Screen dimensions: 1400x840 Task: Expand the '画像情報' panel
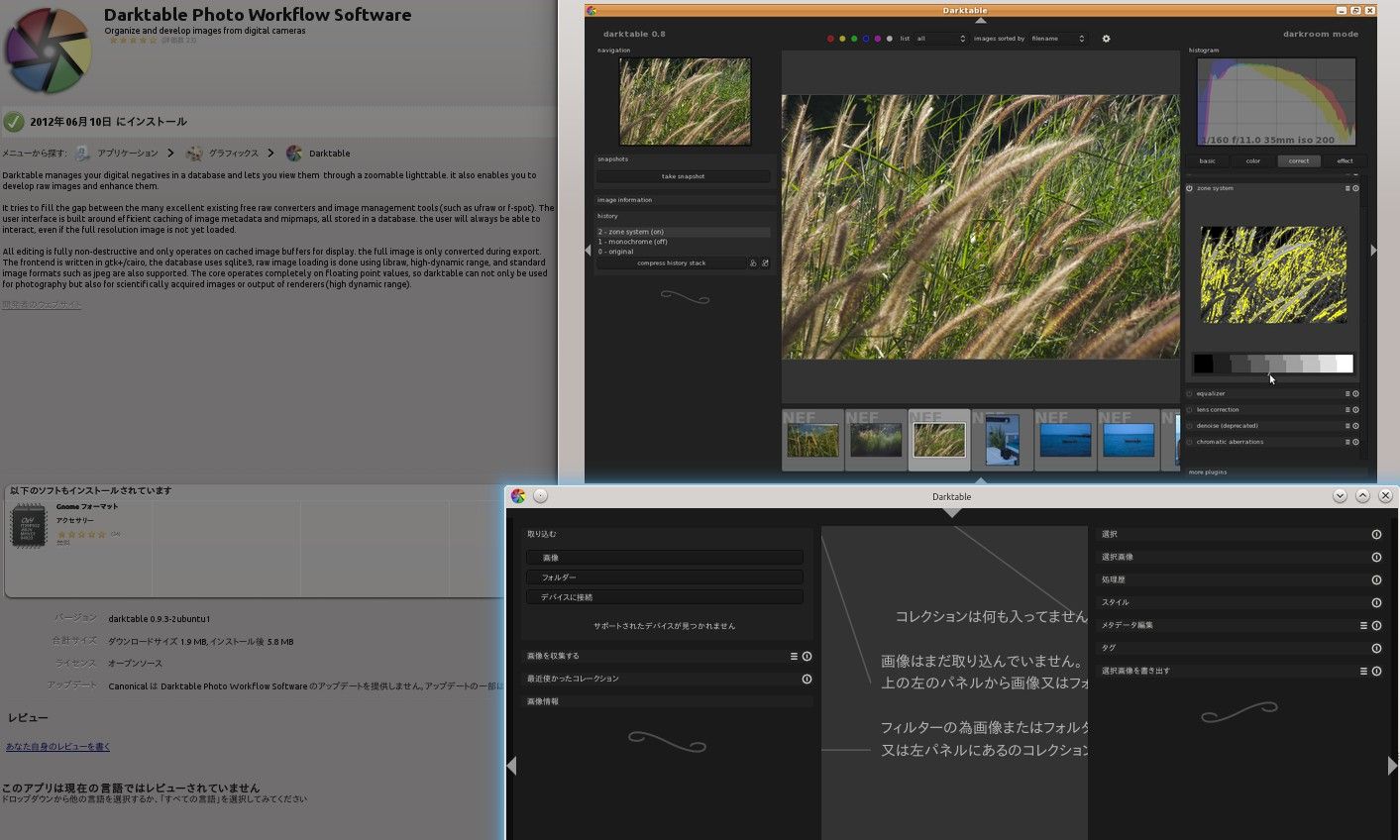coord(668,701)
